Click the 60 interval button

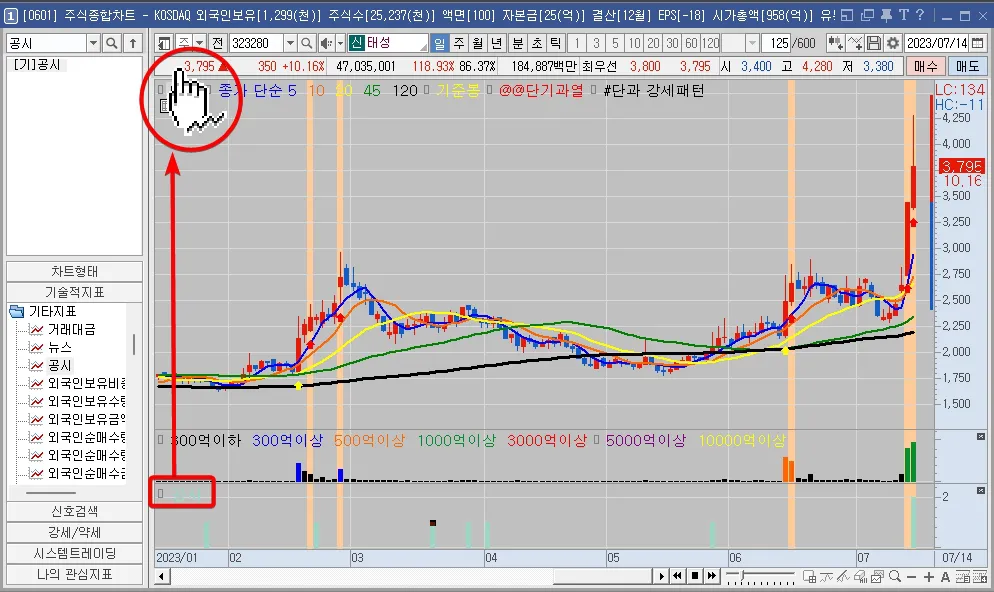(x=691, y=43)
